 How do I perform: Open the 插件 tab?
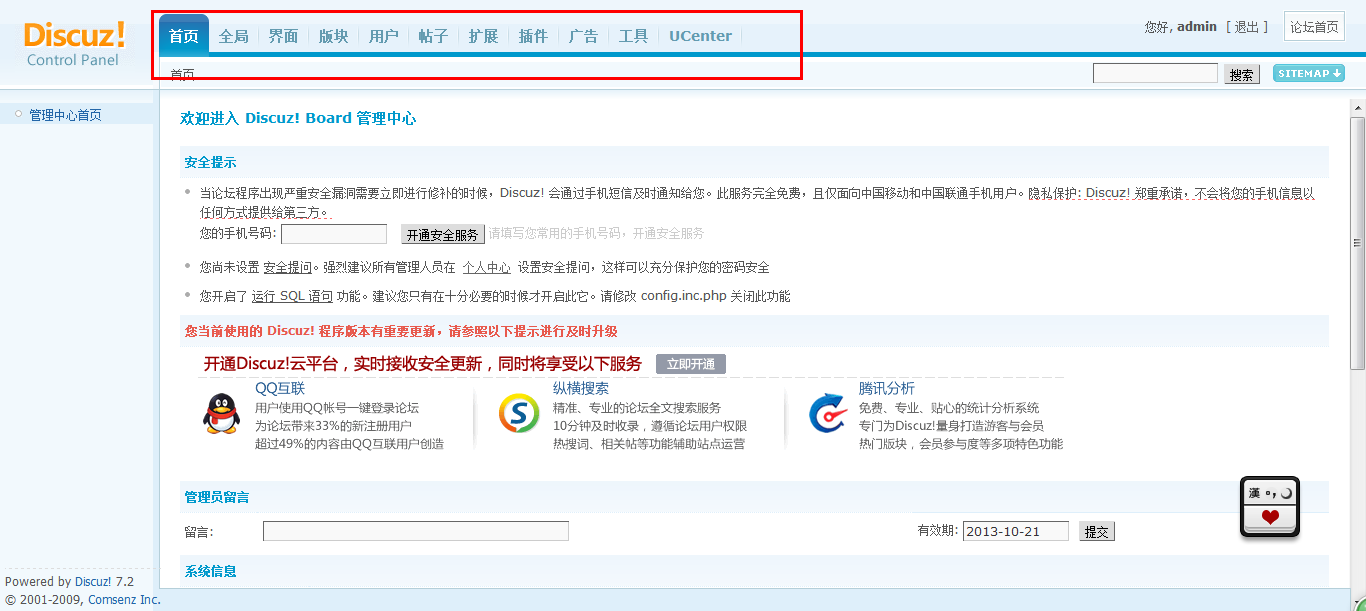(534, 36)
